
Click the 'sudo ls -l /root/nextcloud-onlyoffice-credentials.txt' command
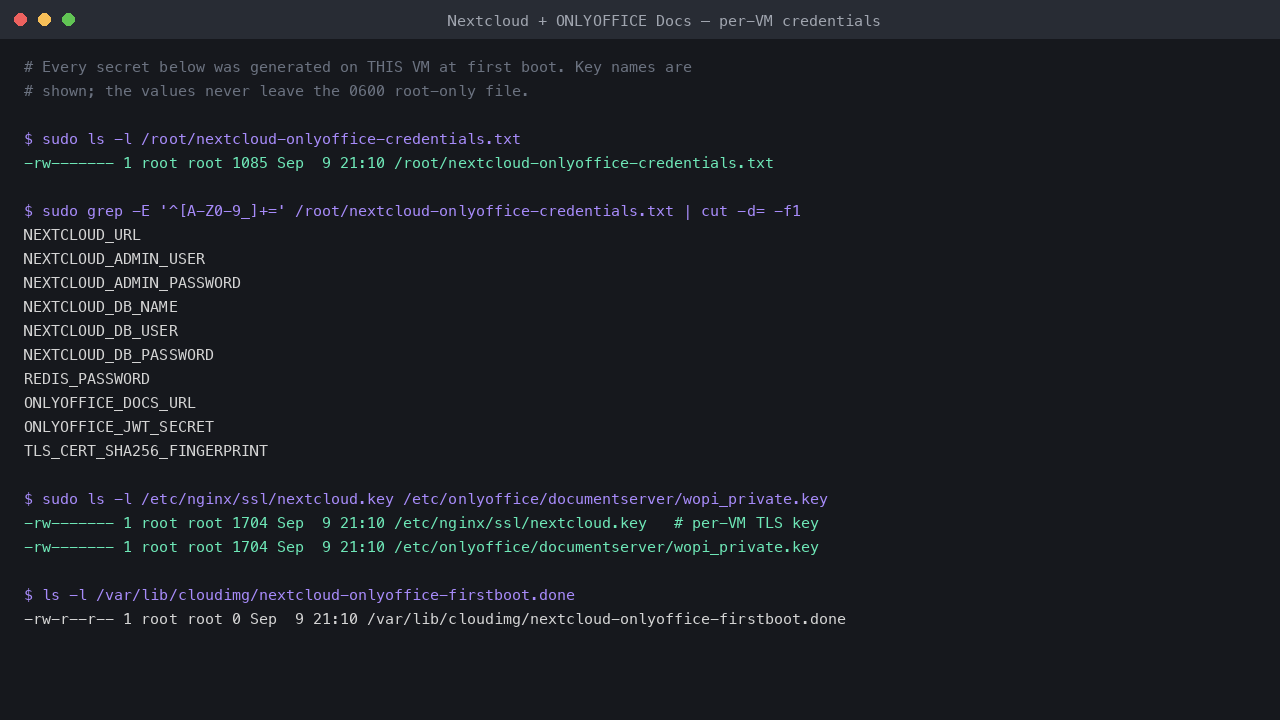click(272, 139)
